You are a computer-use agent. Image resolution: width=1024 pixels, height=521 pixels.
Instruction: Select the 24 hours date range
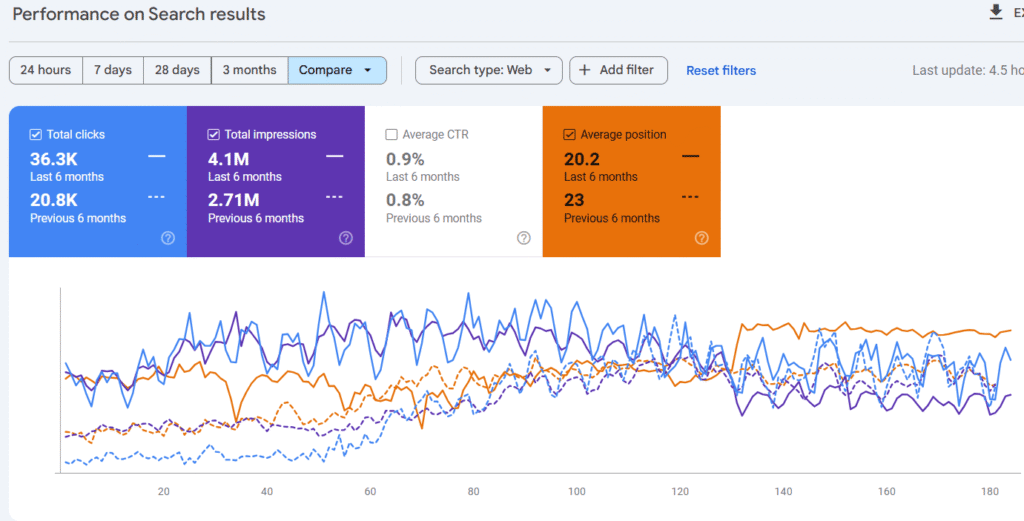pyautogui.click(x=46, y=70)
